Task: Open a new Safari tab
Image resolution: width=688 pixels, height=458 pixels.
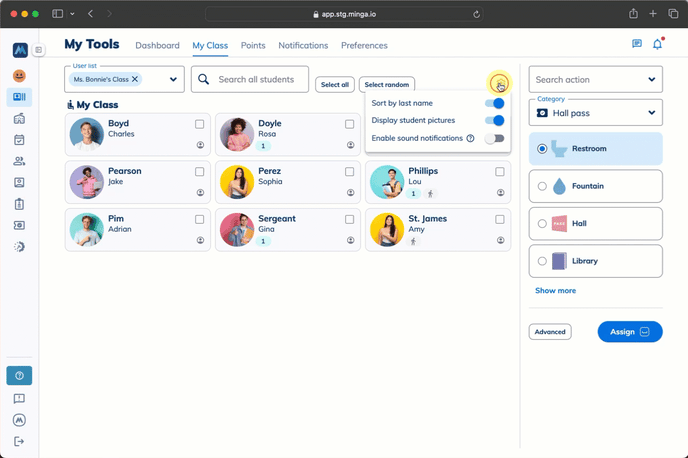Action: [x=653, y=14]
